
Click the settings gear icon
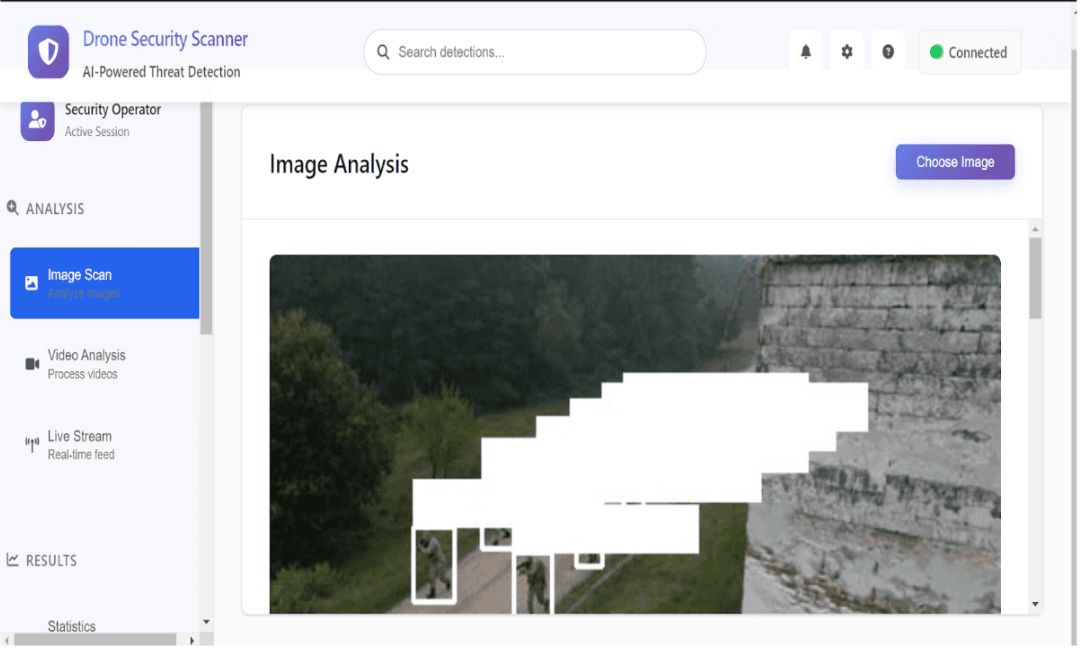[847, 51]
